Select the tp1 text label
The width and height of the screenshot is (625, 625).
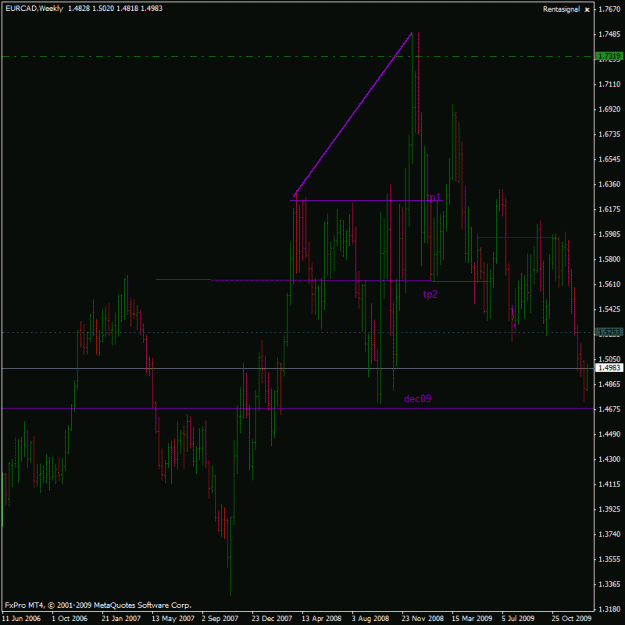(433, 197)
